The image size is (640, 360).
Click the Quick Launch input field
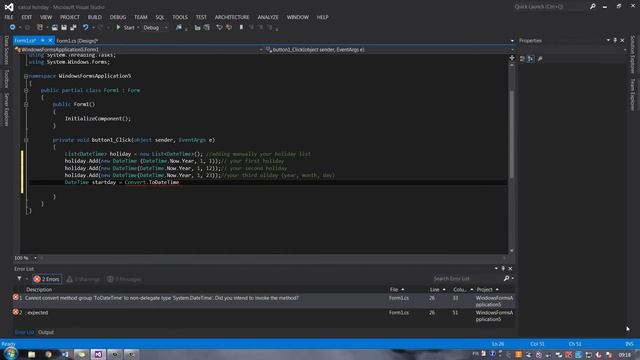(x=550, y=7)
